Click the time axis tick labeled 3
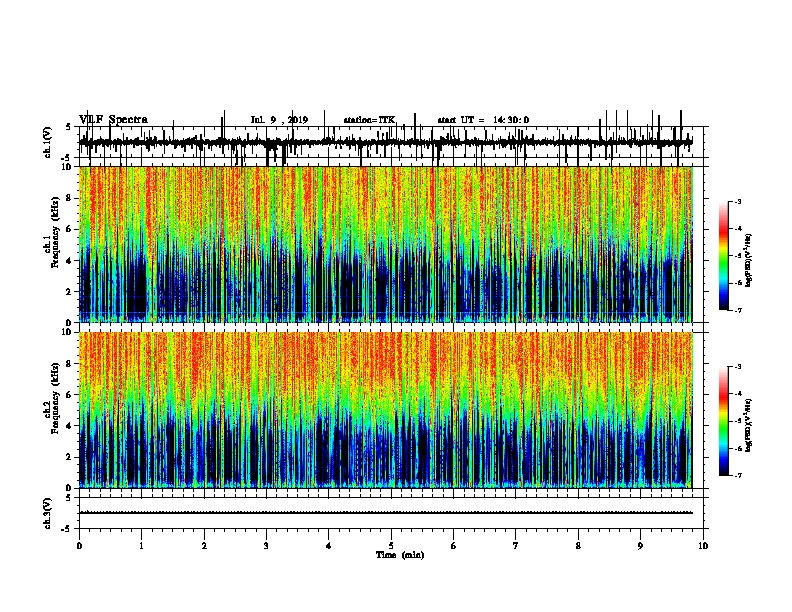The image size is (792, 612). coord(266,546)
